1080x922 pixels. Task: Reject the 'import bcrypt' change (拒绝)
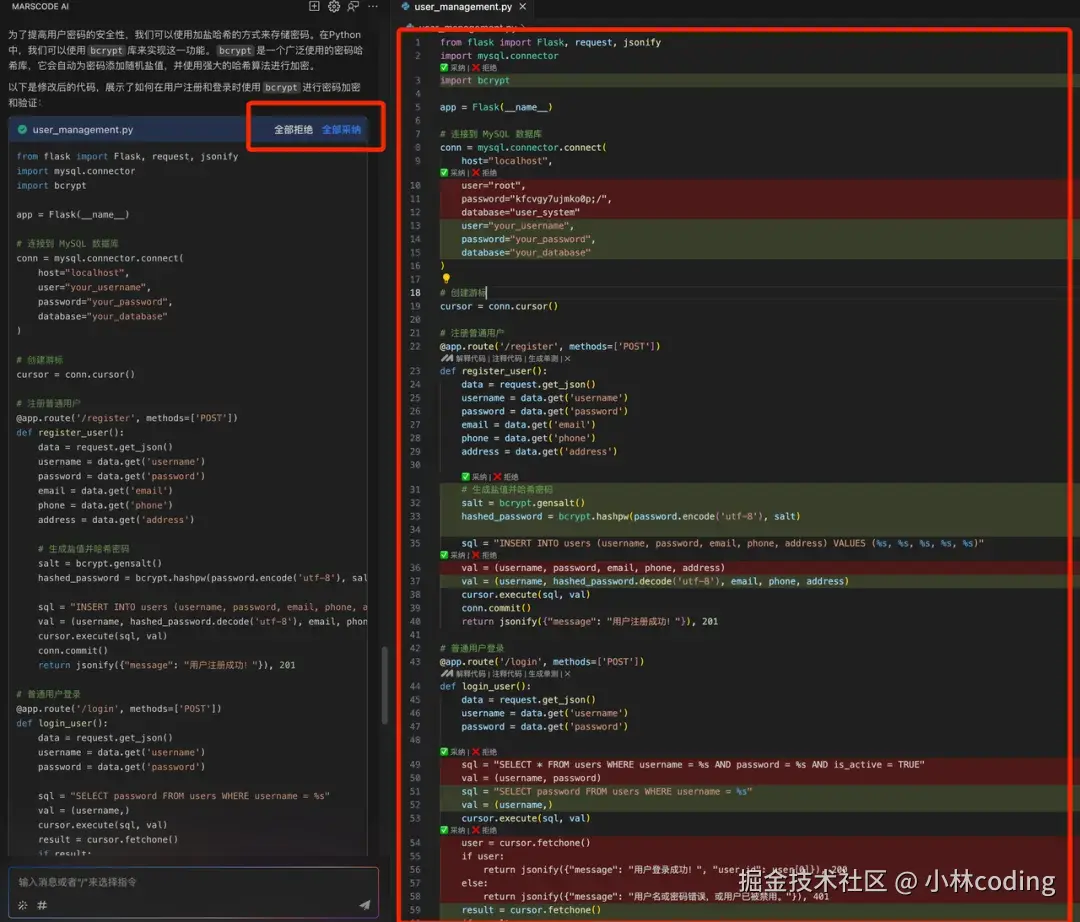click(484, 67)
